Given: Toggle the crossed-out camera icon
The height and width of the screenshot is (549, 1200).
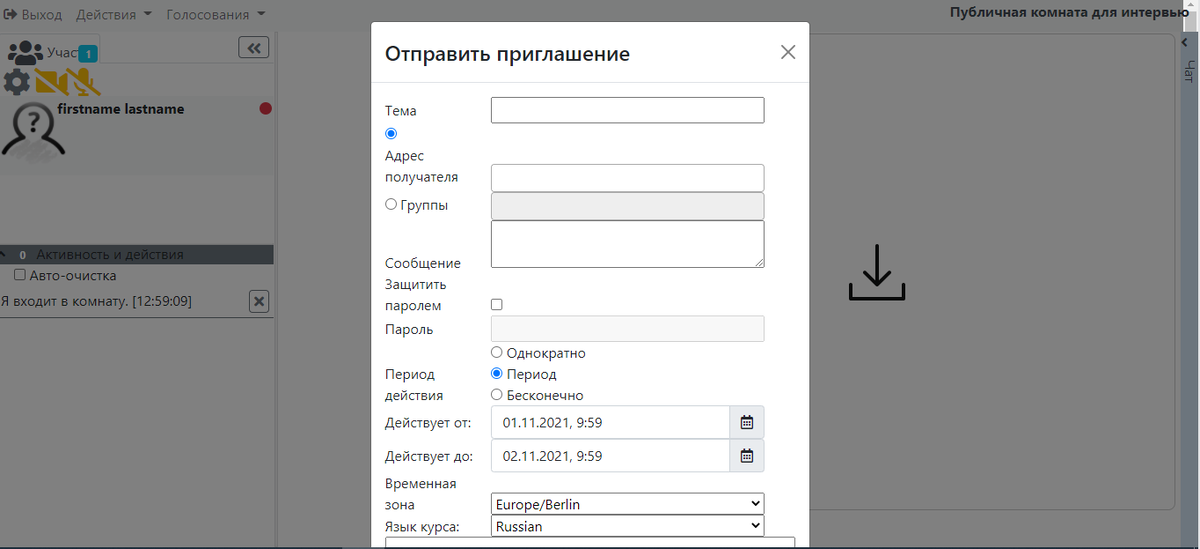Looking at the screenshot, I should click(x=49, y=81).
